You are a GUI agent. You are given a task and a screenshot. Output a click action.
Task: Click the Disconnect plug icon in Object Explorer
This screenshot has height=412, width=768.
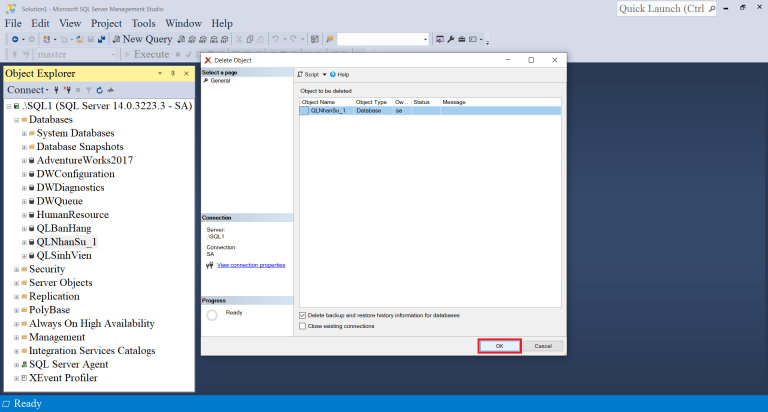68,90
